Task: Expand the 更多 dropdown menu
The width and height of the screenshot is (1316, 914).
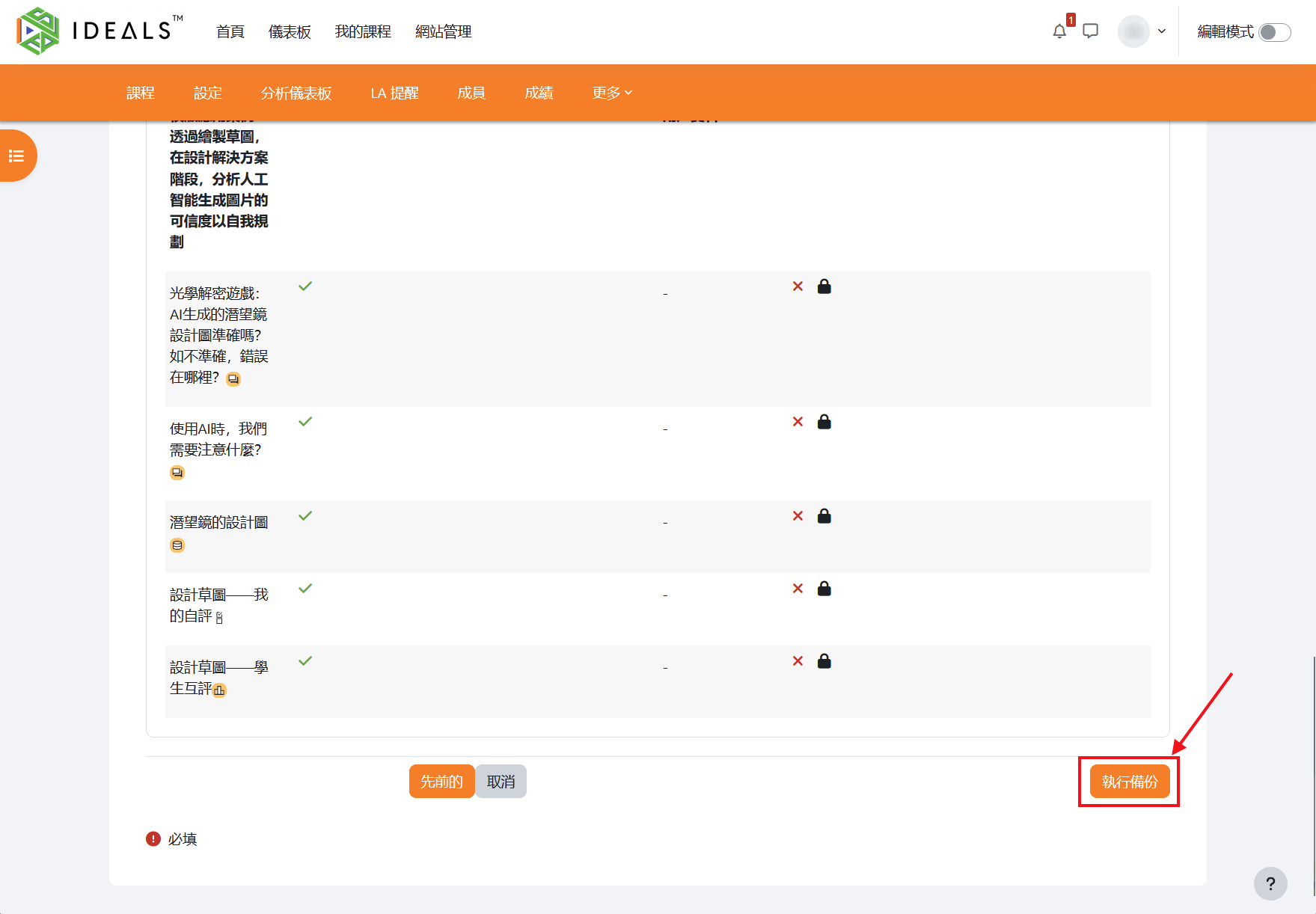Action: (612, 93)
